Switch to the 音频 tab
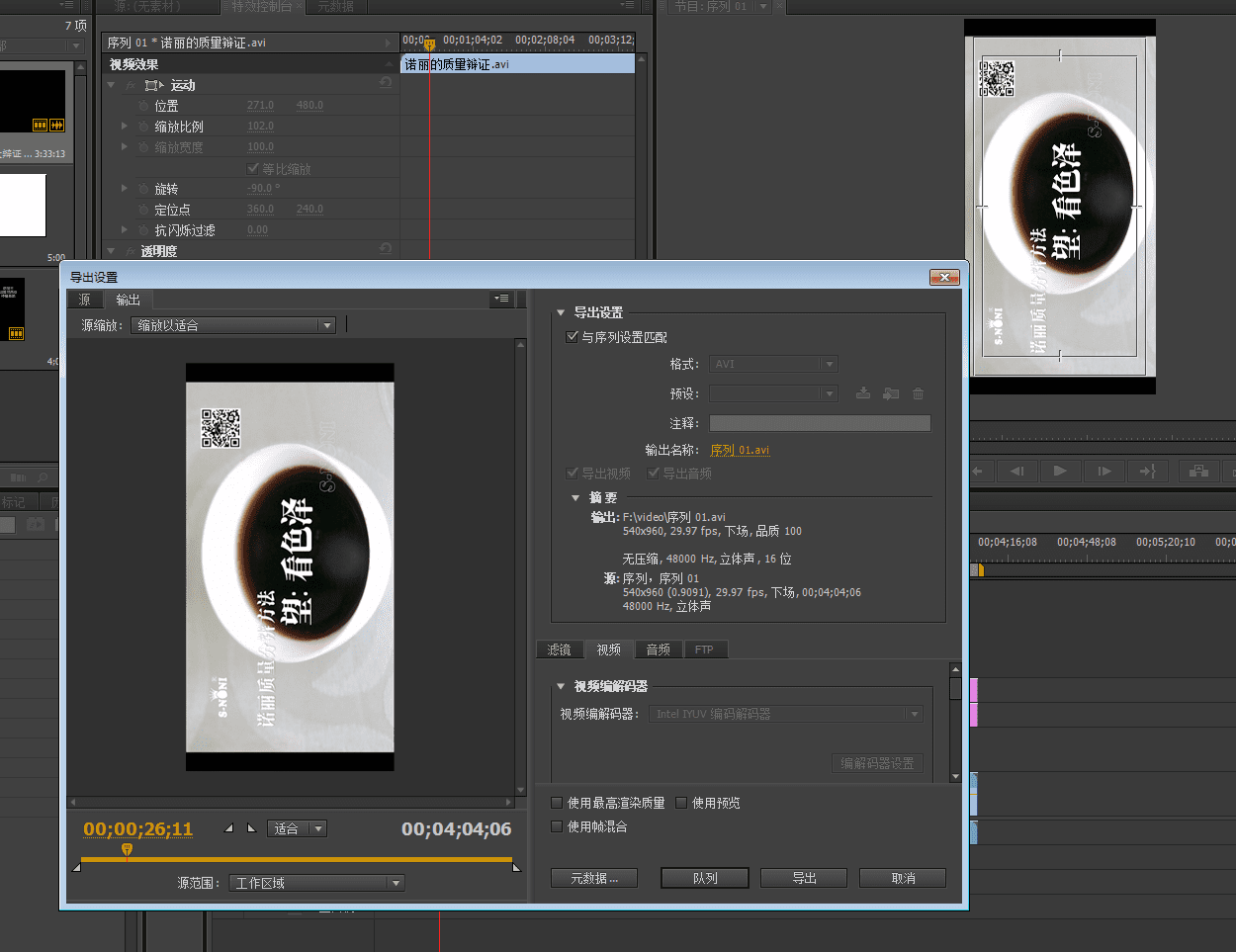Screen dimensions: 1236x952 pyautogui.click(x=658, y=649)
